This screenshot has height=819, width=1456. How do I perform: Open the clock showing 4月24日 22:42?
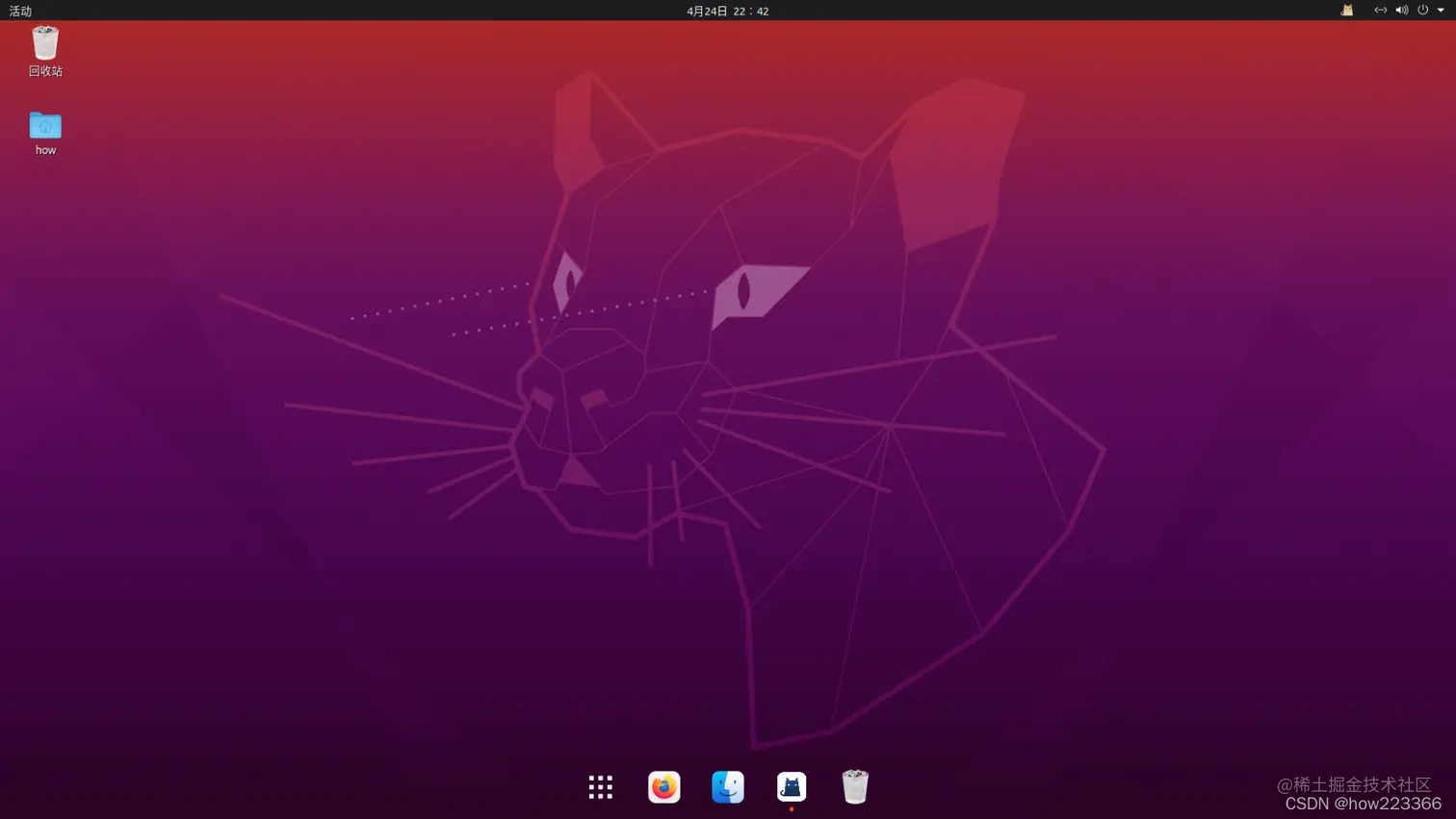pyautogui.click(x=728, y=11)
